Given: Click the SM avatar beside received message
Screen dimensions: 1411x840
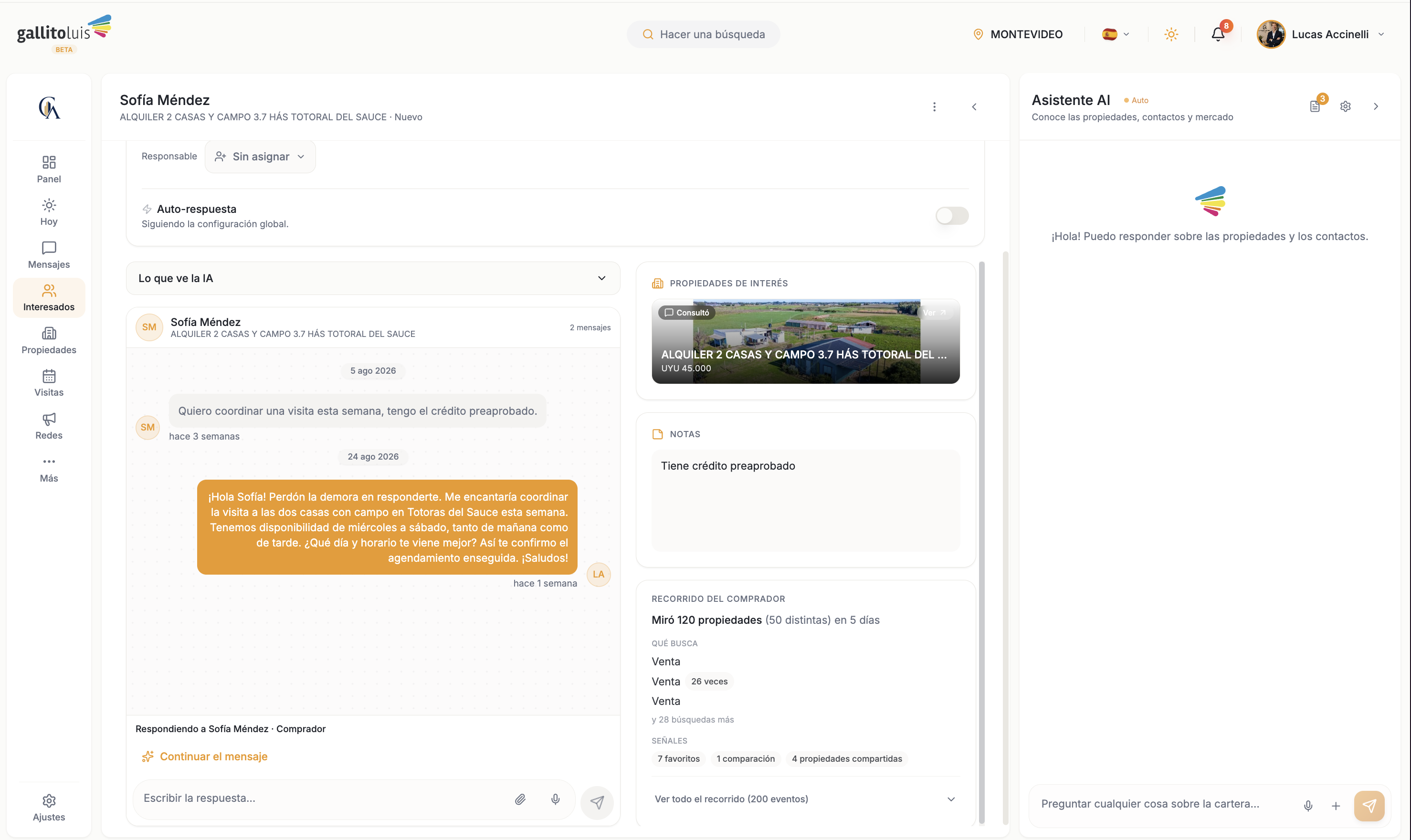Looking at the screenshot, I should [x=147, y=427].
